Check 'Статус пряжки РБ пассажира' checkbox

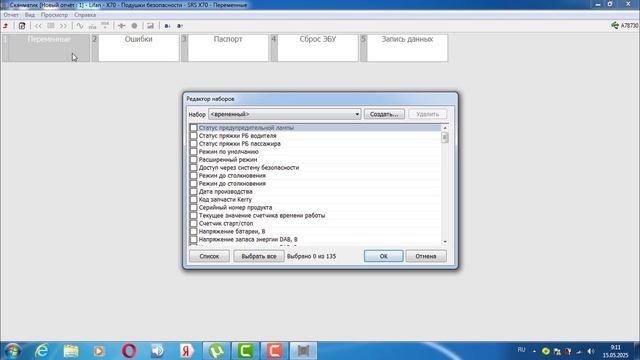[193, 144]
